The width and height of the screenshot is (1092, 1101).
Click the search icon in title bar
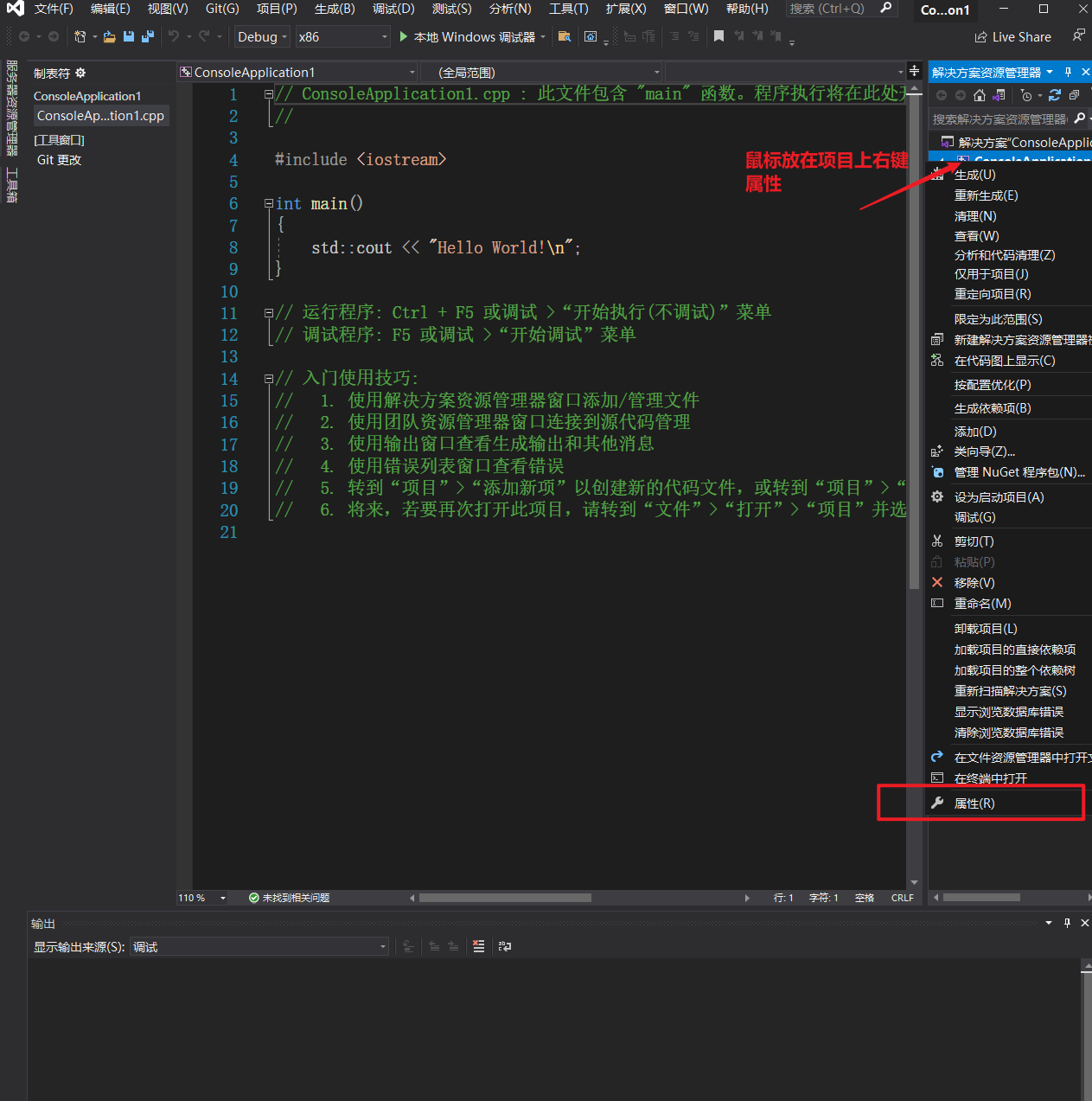coord(886,8)
